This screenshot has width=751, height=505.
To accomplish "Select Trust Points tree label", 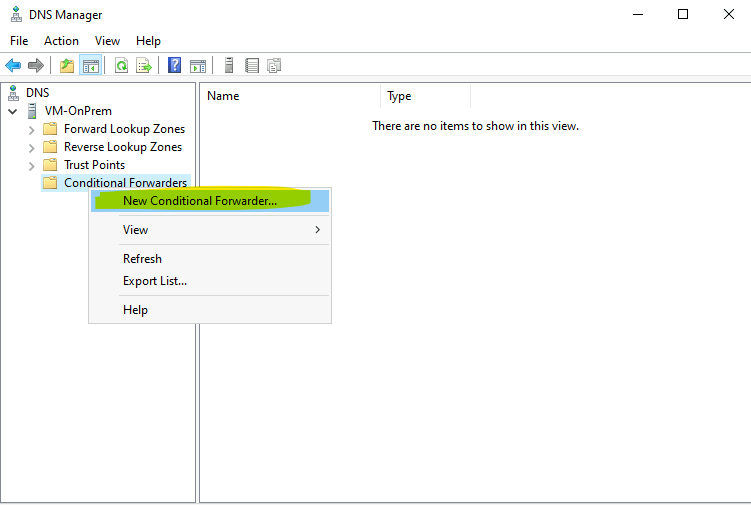I will pos(94,165).
